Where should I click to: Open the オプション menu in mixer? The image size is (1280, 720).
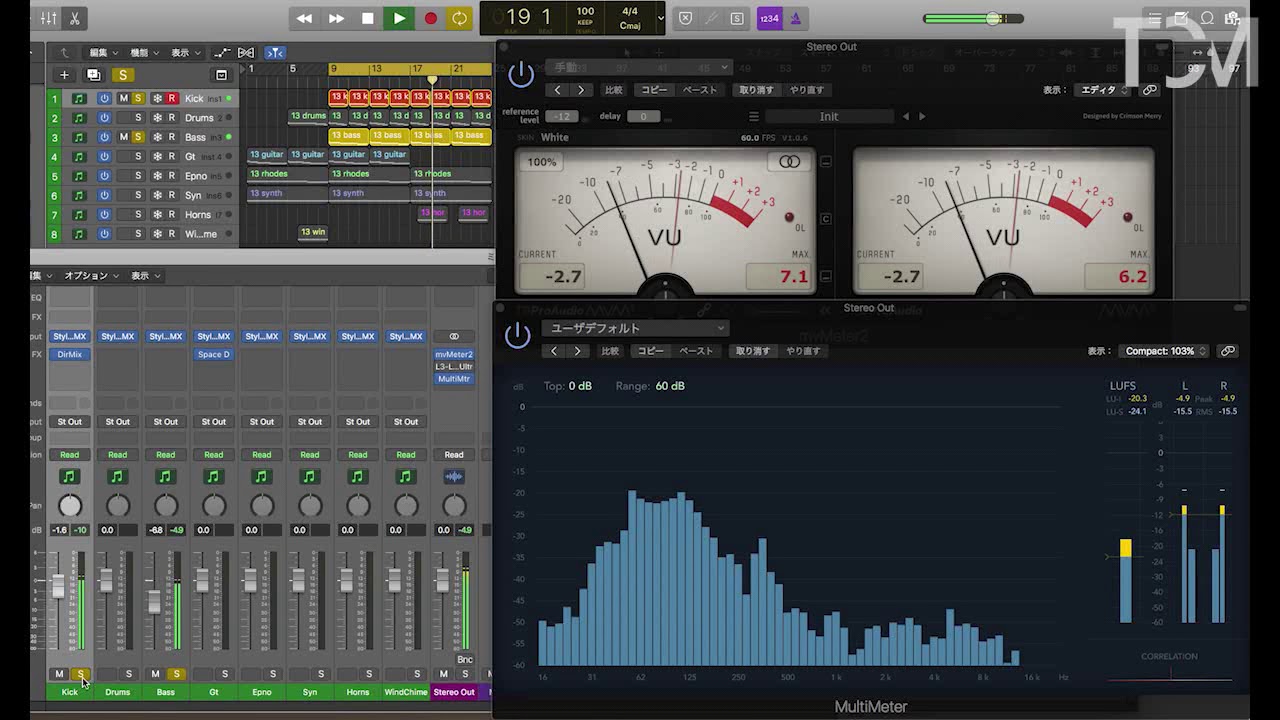(x=90, y=276)
